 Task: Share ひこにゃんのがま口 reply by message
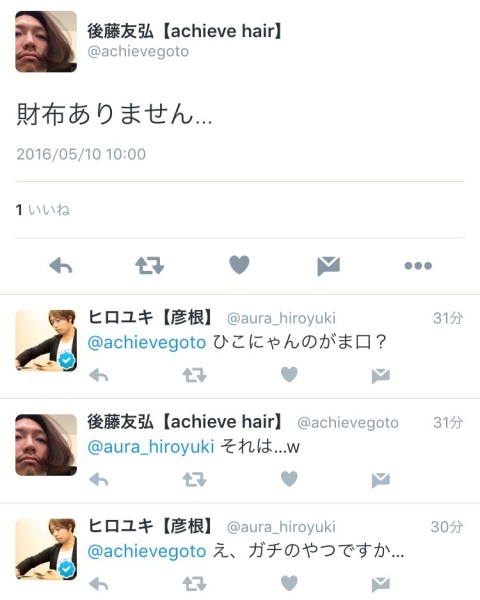click(380, 376)
